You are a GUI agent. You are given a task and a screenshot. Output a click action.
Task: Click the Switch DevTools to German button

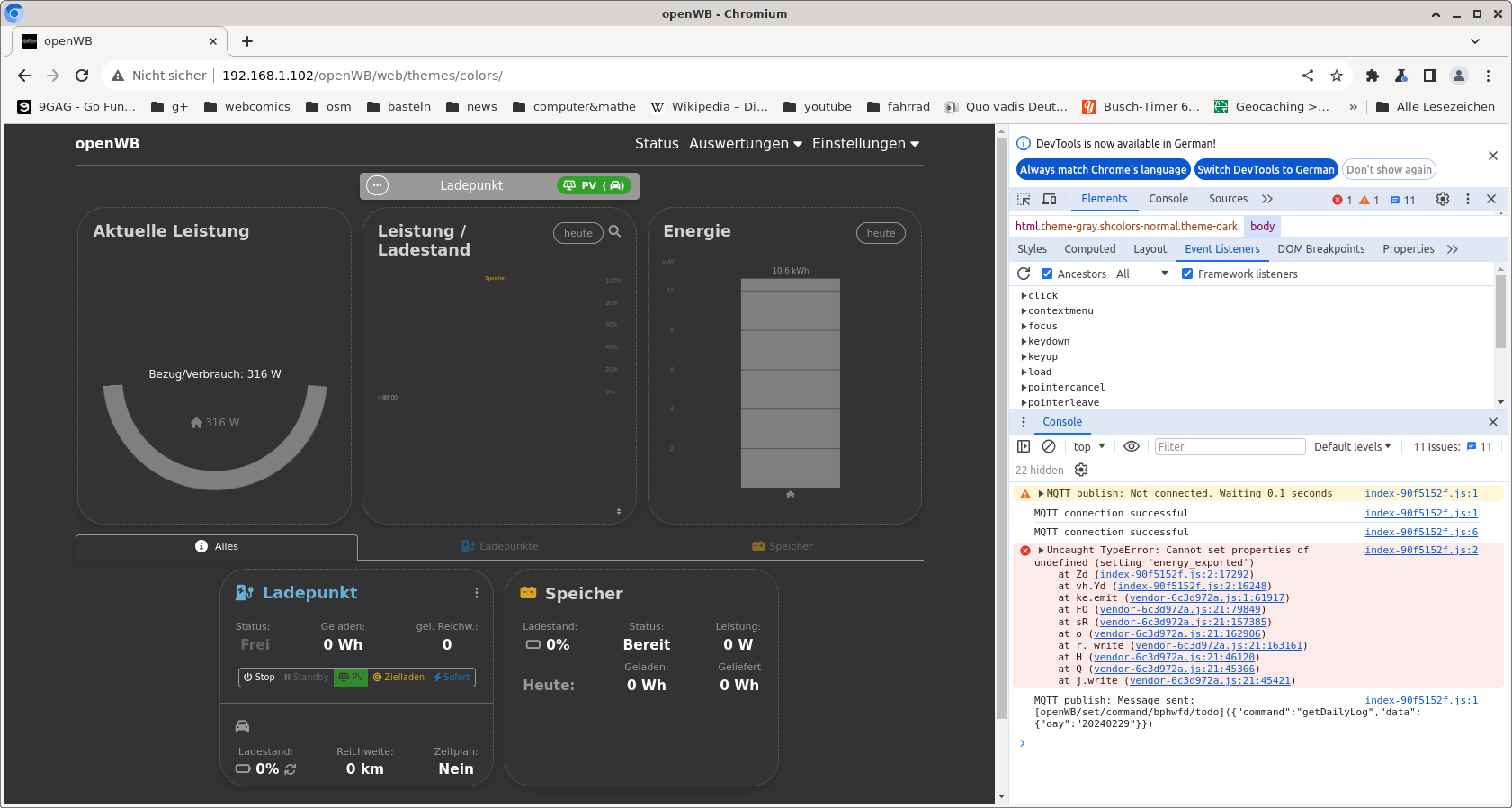1266,169
